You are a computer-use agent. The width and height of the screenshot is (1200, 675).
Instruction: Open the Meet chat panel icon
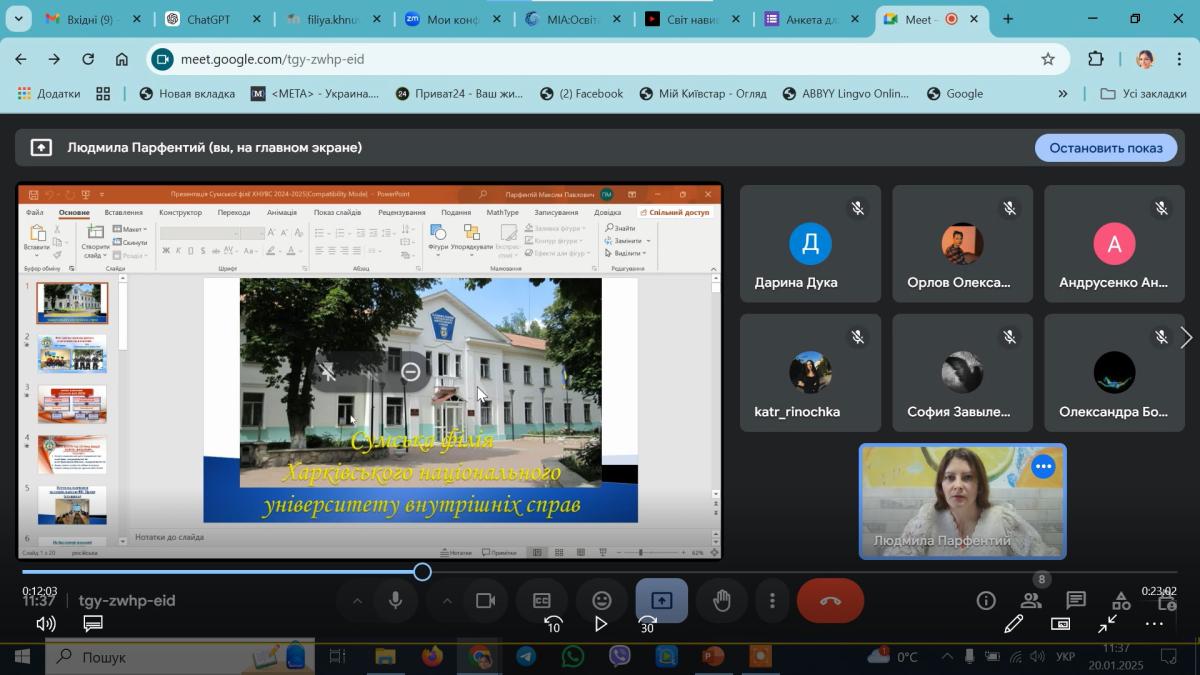point(1076,600)
